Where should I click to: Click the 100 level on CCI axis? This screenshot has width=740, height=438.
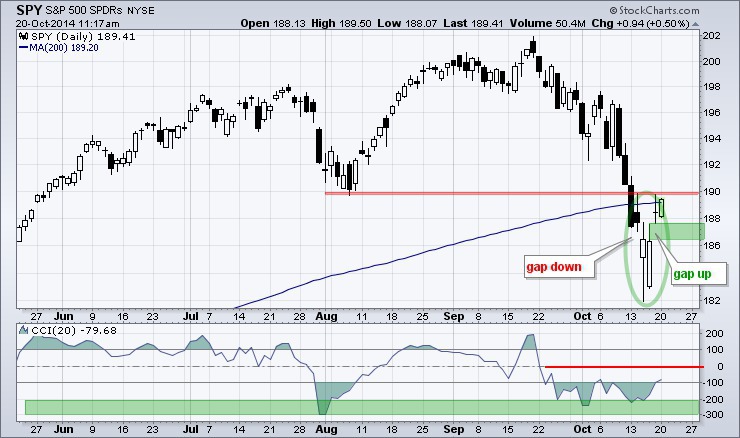click(715, 350)
